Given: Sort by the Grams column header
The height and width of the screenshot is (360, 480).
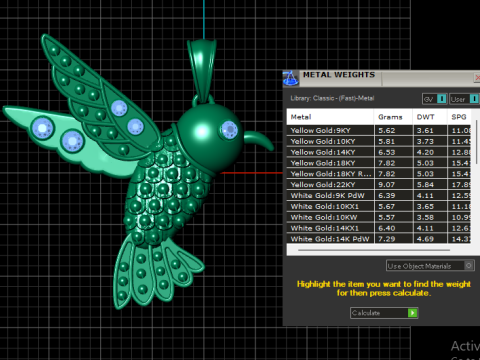Looking at the screenshot, I should 393,117.
